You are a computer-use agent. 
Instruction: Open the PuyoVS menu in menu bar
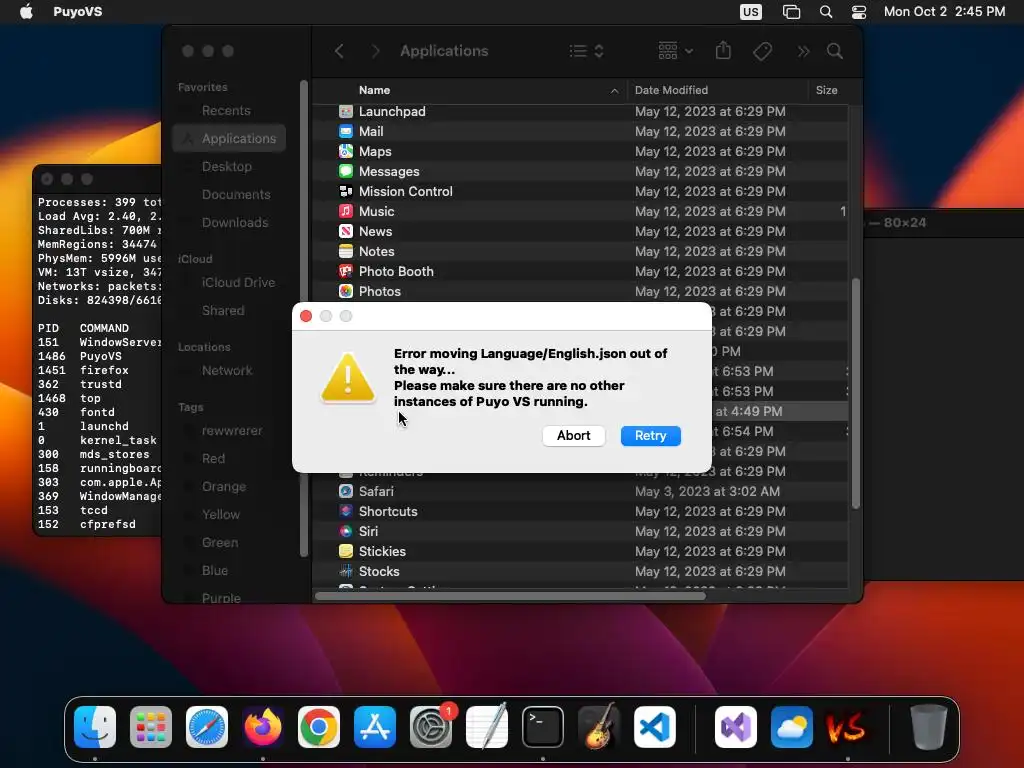point(78,12)
